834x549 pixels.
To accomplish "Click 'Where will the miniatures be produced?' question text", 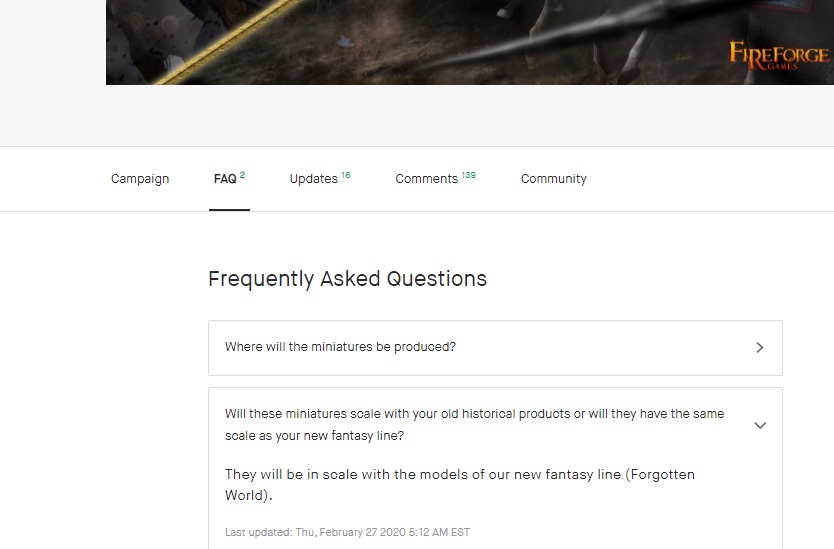I will tap(340, 347).
